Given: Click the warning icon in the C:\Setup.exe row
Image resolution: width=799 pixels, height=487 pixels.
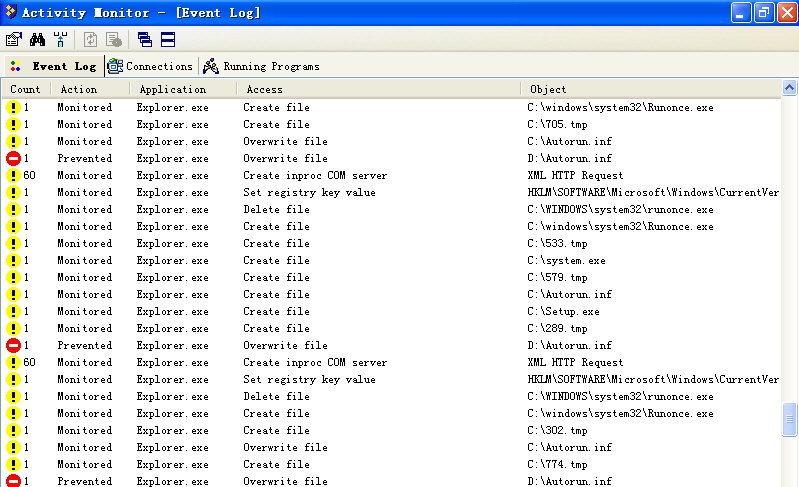Looking at the screenshot, I should 13,311.
